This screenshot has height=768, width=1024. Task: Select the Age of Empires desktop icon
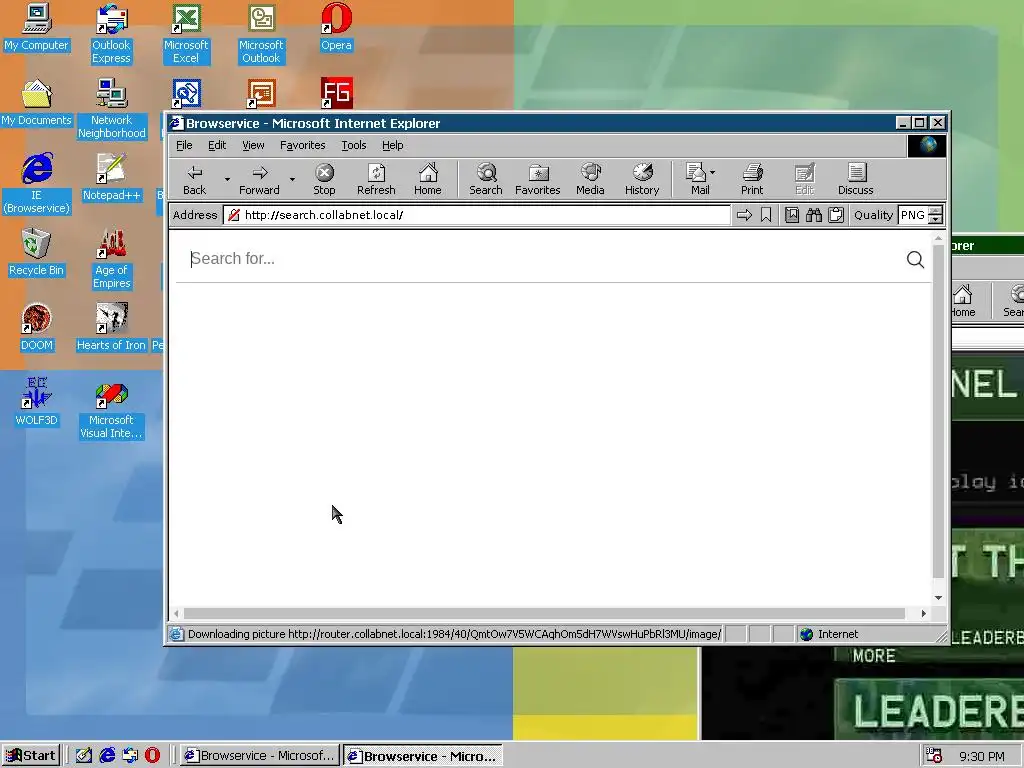point(111,259)
